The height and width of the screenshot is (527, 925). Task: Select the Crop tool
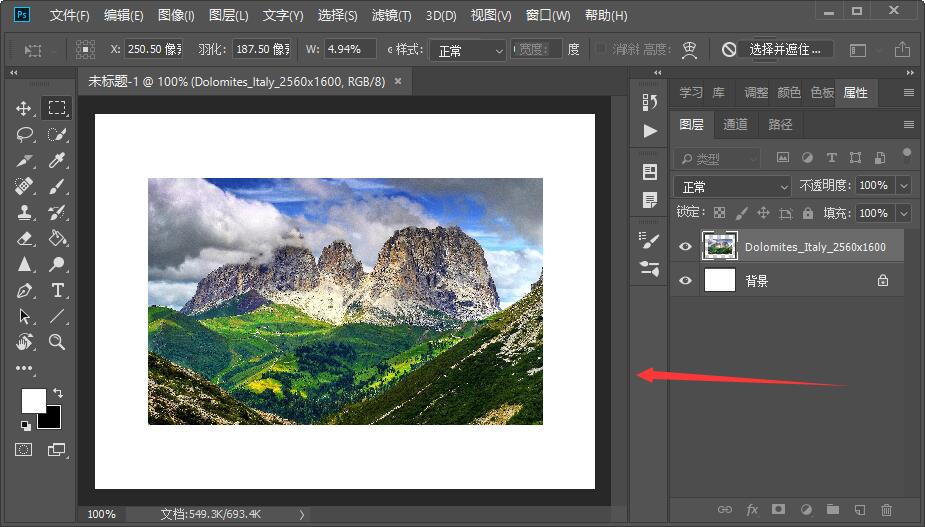pyautogui.click(x=24, y=161)
